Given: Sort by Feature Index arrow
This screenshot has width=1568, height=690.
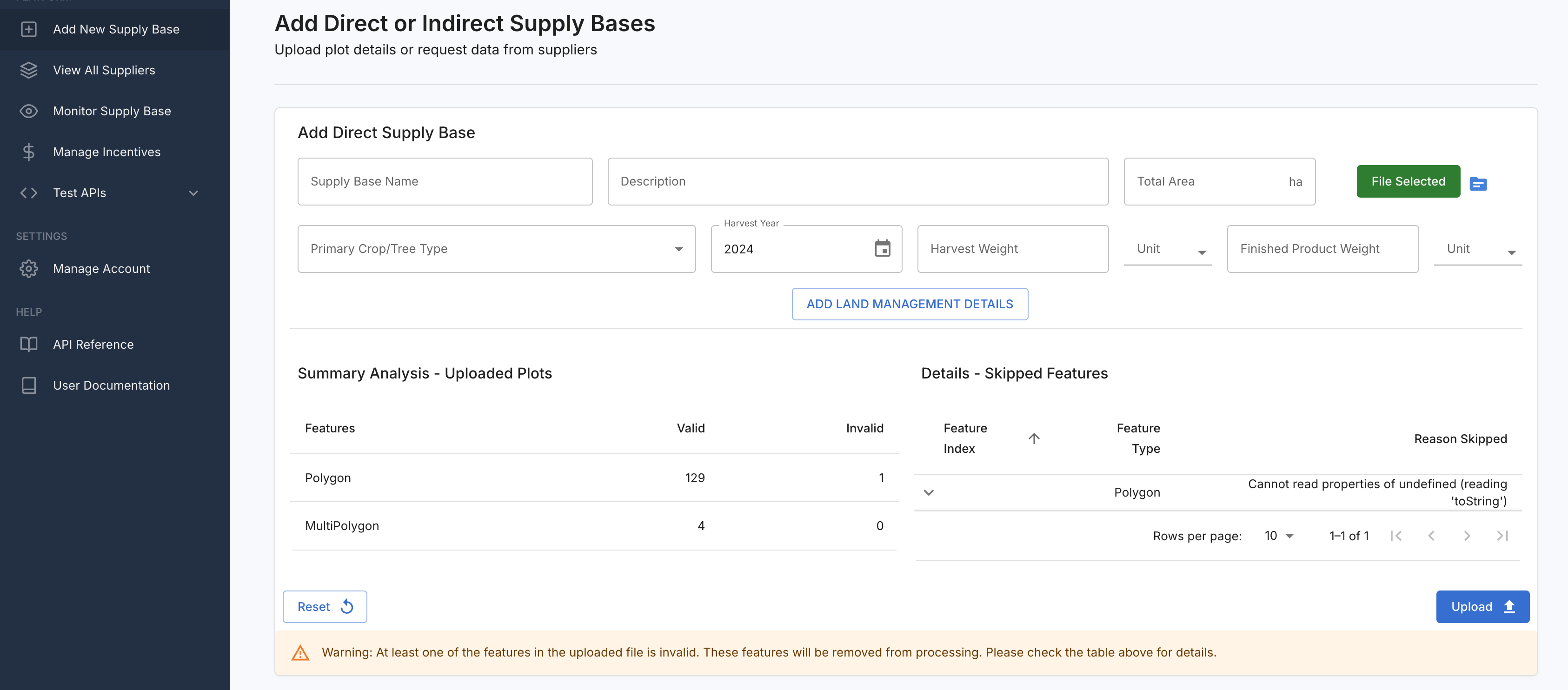Looking at the screenshot, I should point(1034,438).
